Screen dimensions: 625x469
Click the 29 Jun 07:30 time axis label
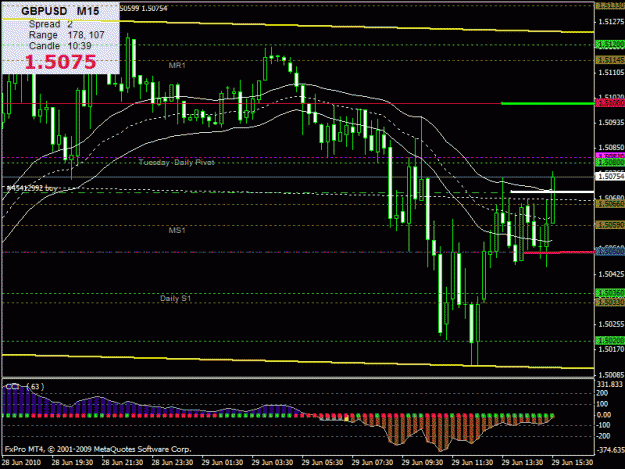click(x=373, y=463)
